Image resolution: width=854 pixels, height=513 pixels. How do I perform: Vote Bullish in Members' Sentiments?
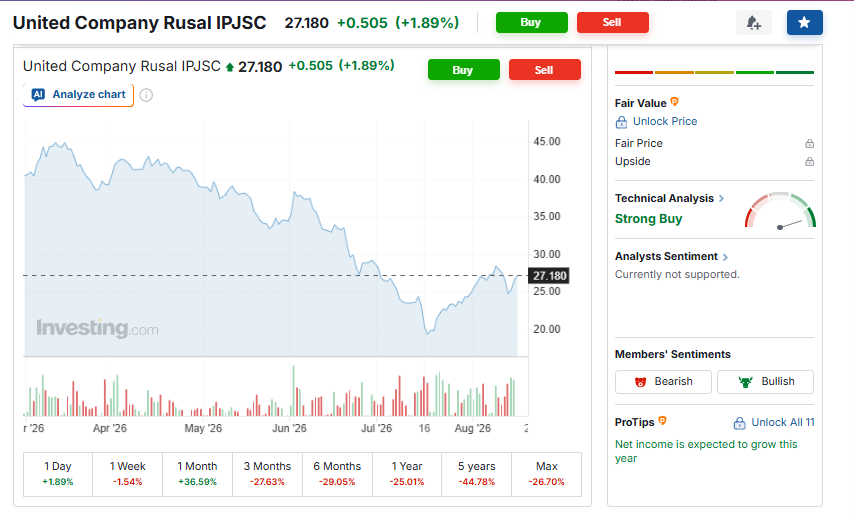765,382
